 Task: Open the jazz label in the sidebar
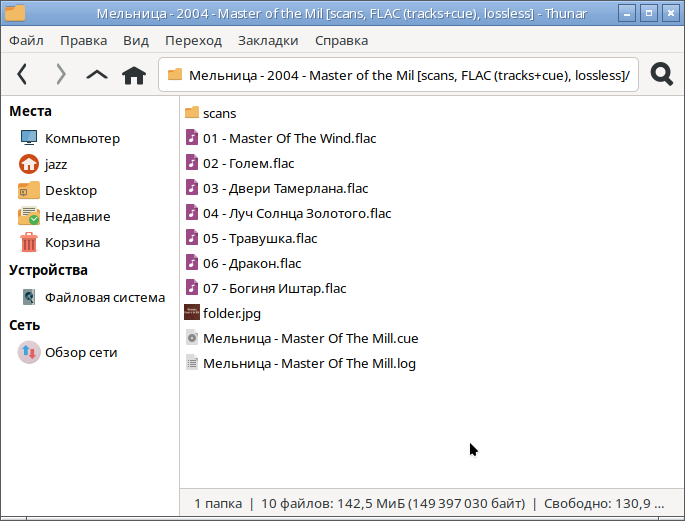pyautogui.click(x=56, y=165)
